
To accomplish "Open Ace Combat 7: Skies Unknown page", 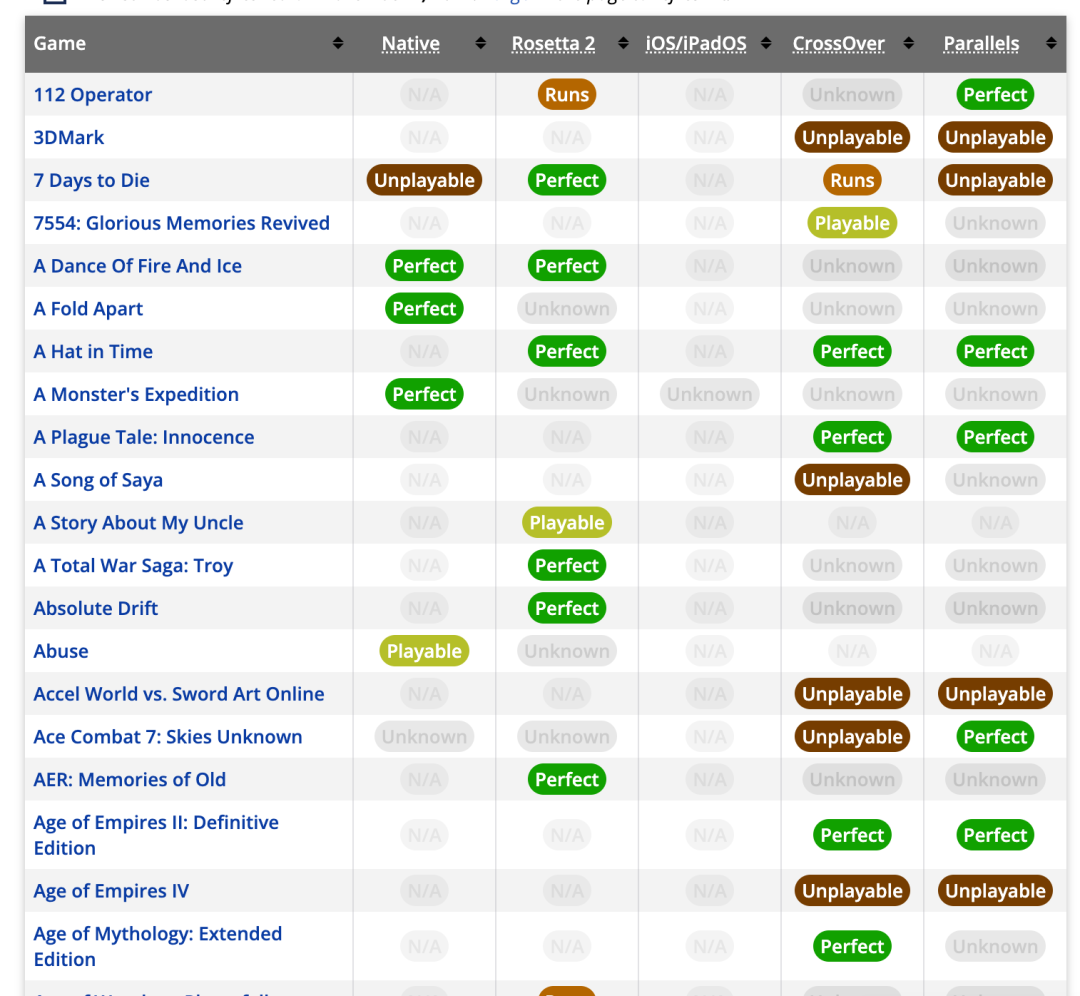I will coord(168,736).
